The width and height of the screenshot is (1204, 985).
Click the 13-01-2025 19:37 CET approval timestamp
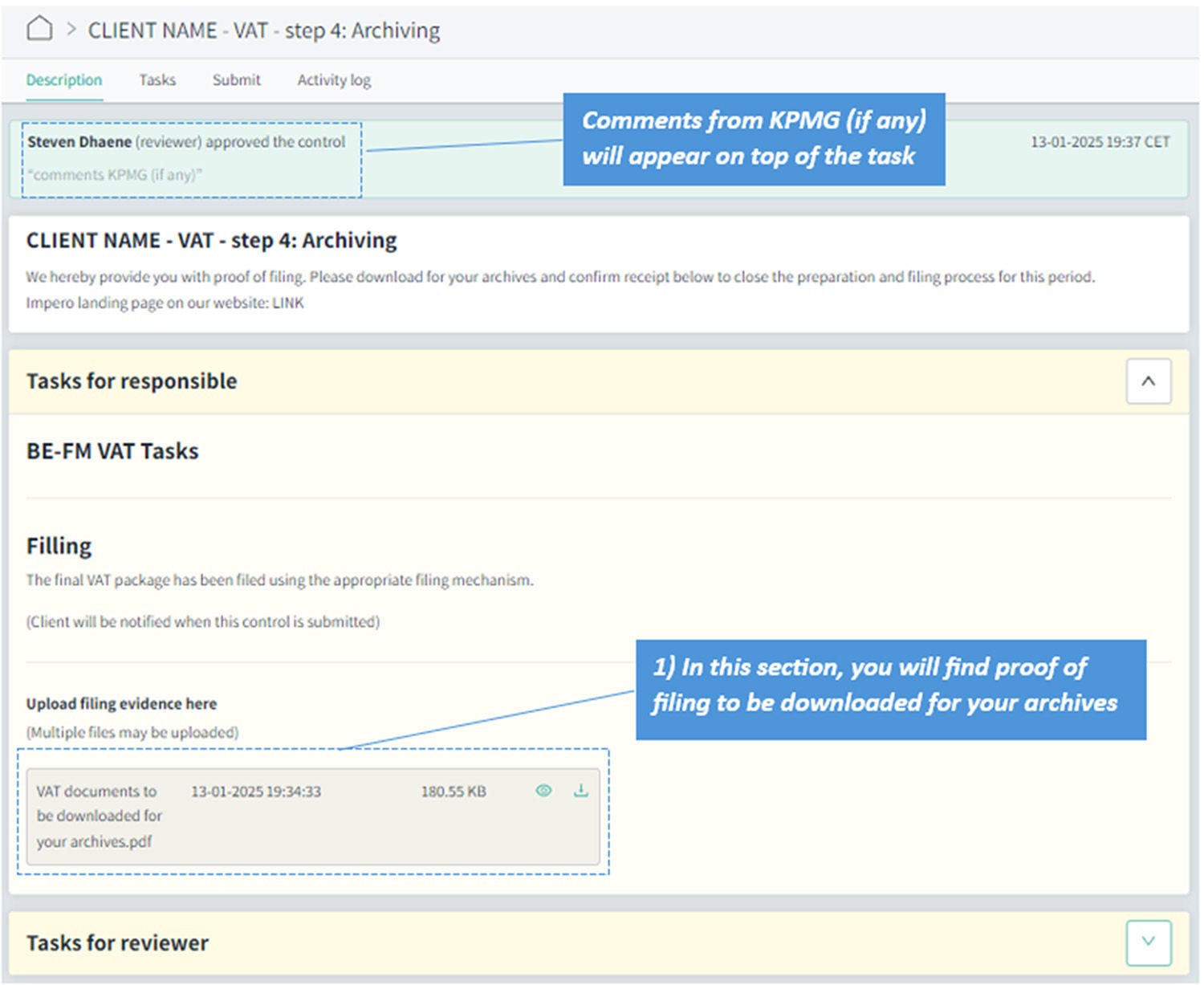tap(1100, 142)
